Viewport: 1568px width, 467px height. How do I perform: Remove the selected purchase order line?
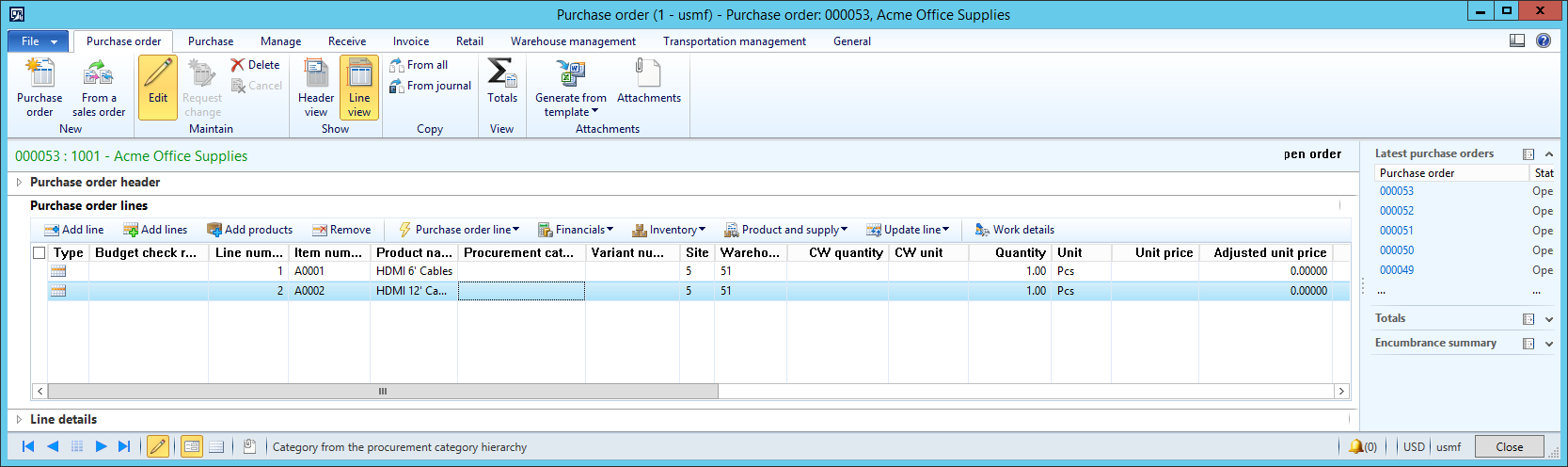click(341, 230)
